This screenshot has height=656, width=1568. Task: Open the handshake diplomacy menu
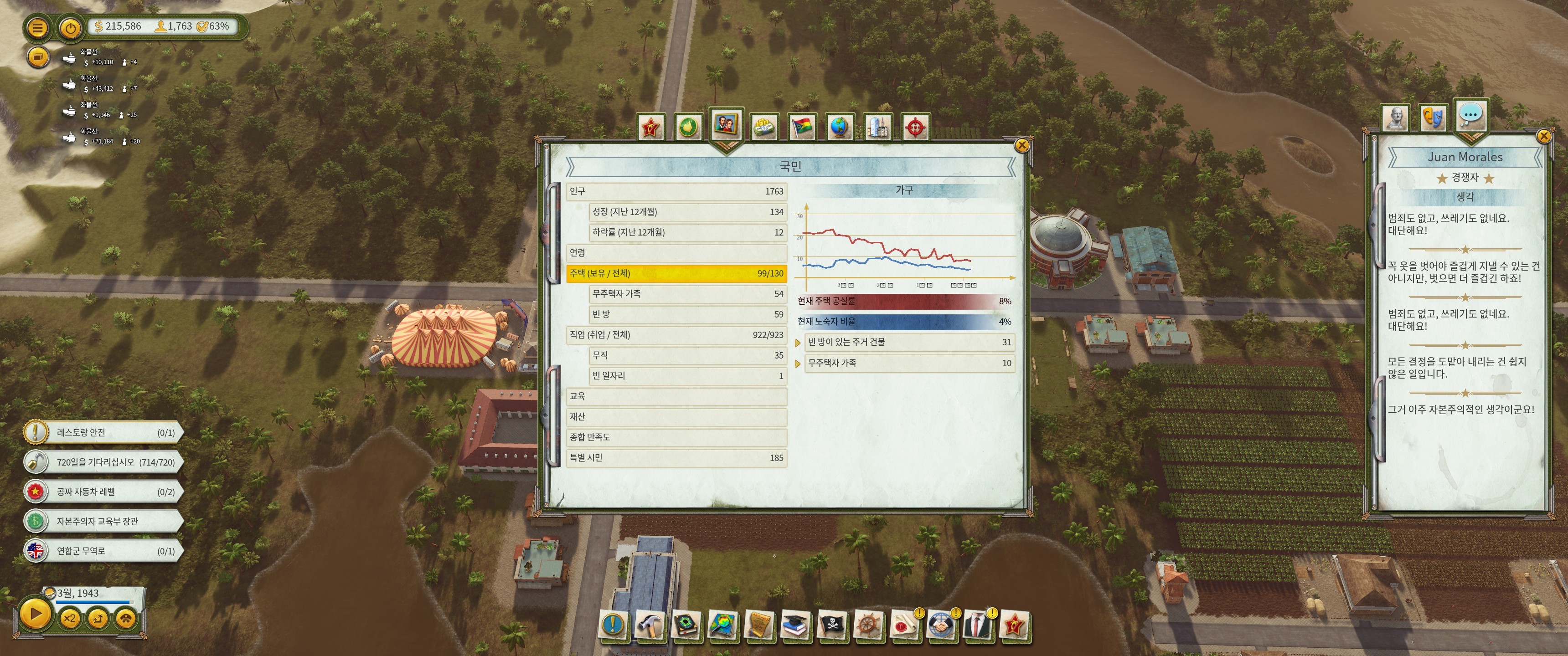pos(940,625)
